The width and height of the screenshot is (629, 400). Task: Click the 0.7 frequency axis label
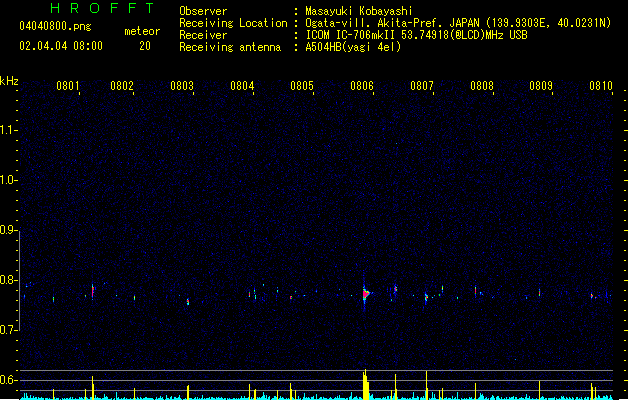coord(8,330)
